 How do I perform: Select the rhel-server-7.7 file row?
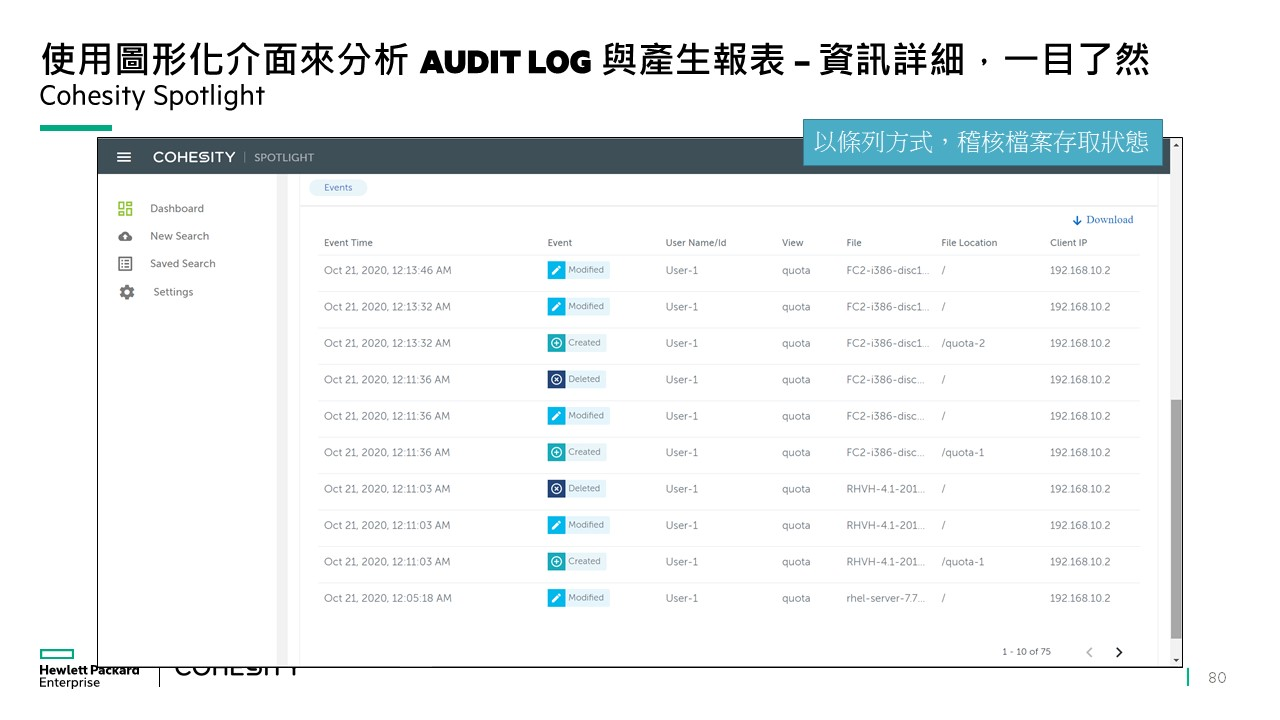tap(885, 598)
